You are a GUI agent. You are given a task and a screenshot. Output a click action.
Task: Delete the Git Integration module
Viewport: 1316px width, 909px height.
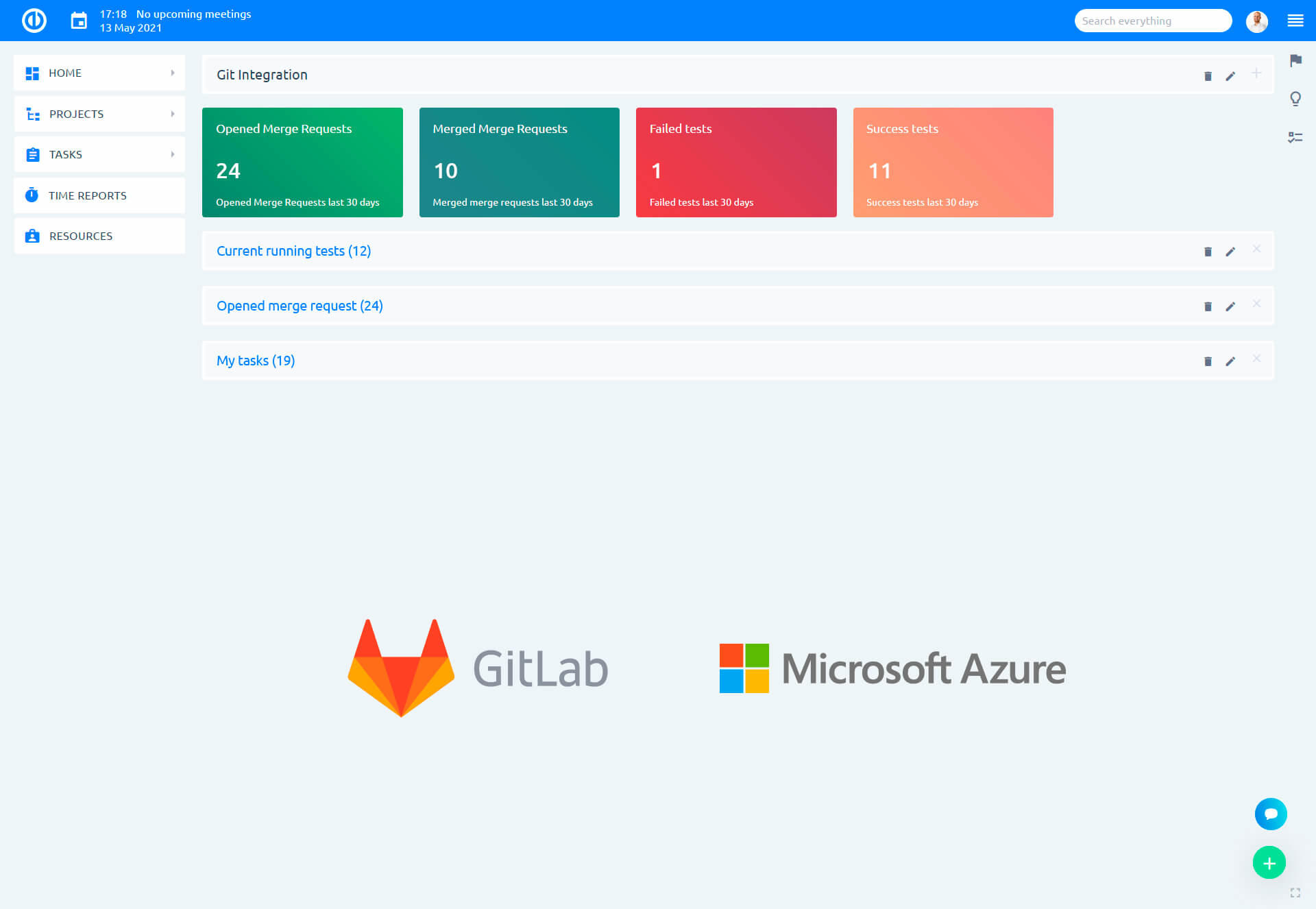pyautogui.click(x=1208, y=76)
